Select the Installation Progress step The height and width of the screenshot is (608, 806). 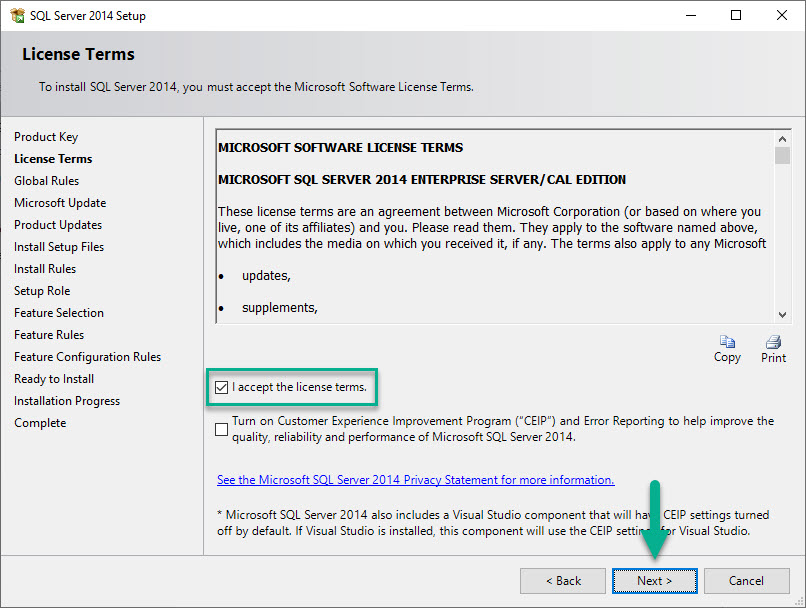(x=67, y=401)
